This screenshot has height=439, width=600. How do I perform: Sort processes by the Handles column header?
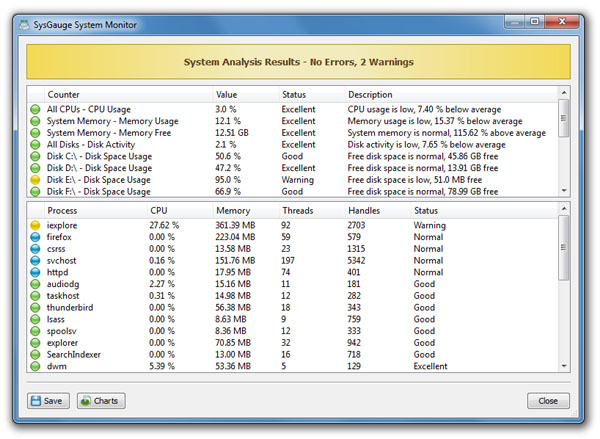[x=378, y=211]
